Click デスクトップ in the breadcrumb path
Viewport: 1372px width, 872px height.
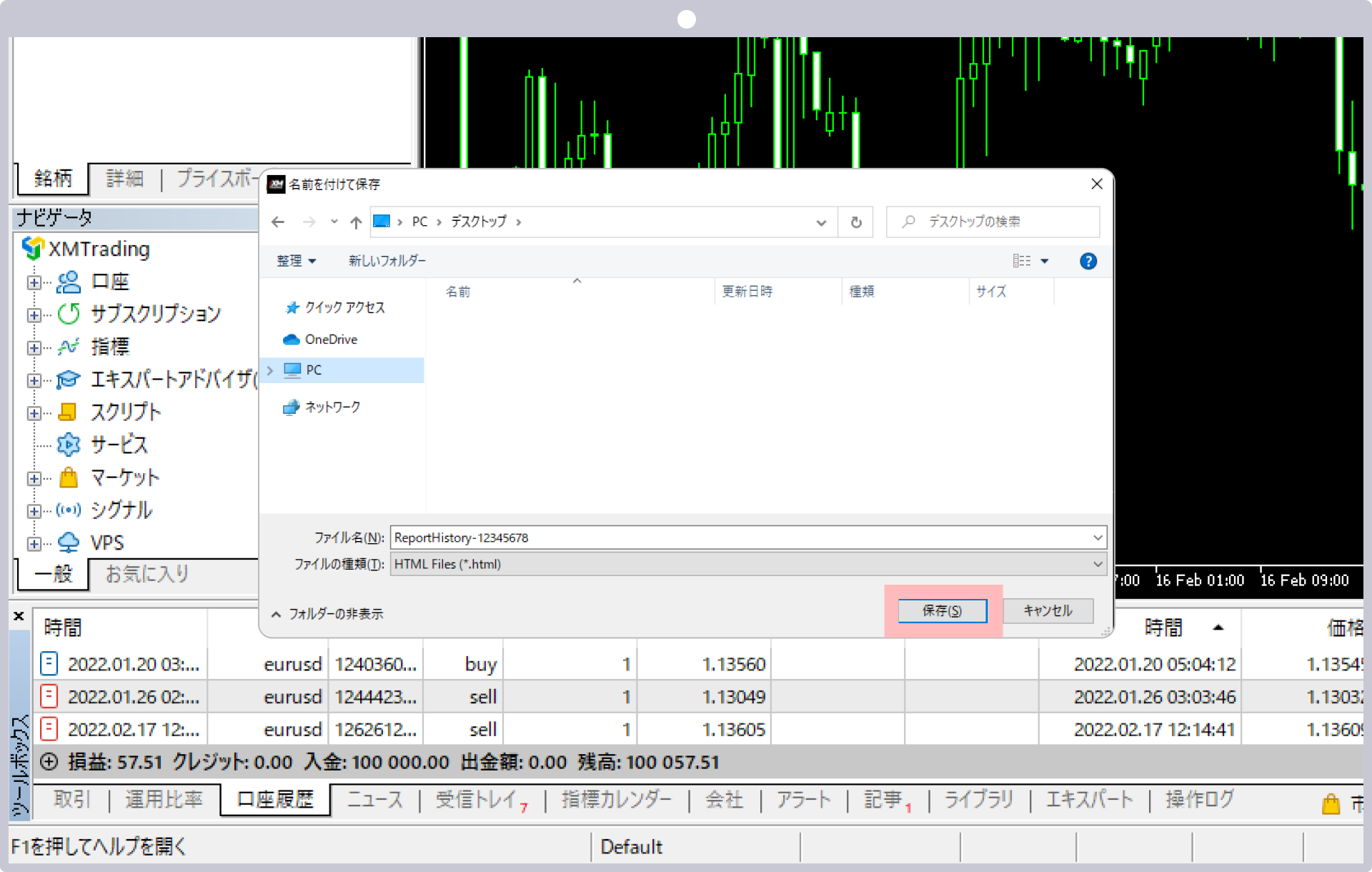pos(478,222)
